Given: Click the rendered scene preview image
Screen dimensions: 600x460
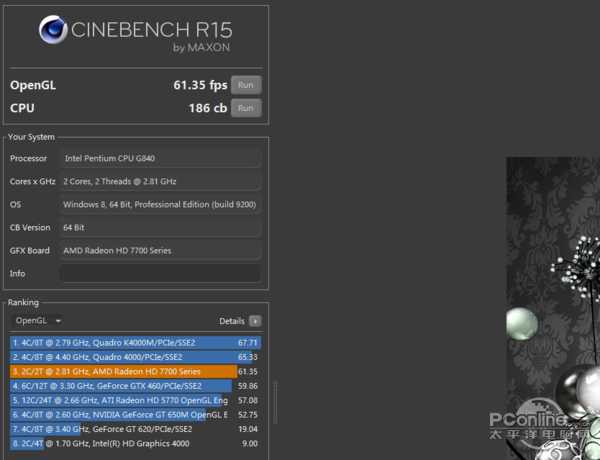Looking at the screenshot, I should click(553, 308).
